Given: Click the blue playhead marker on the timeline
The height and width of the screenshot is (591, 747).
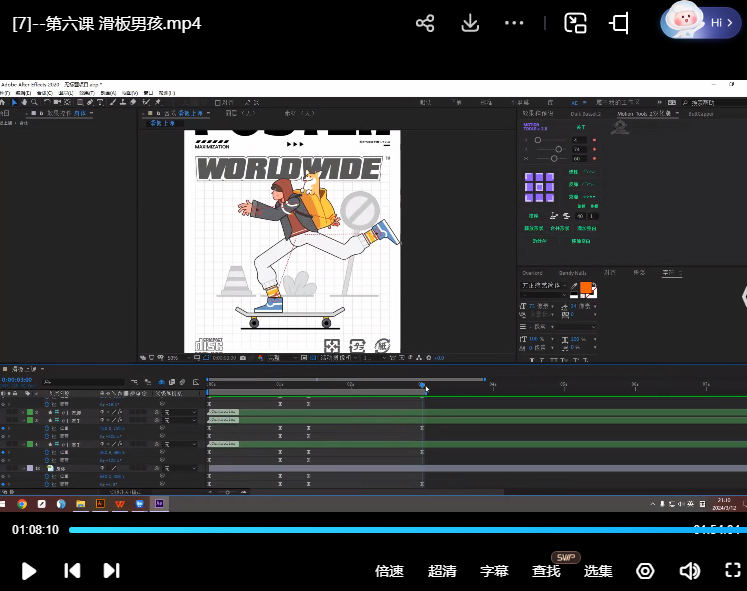Looking at the screenshot, I should click(x=422, y=386).
